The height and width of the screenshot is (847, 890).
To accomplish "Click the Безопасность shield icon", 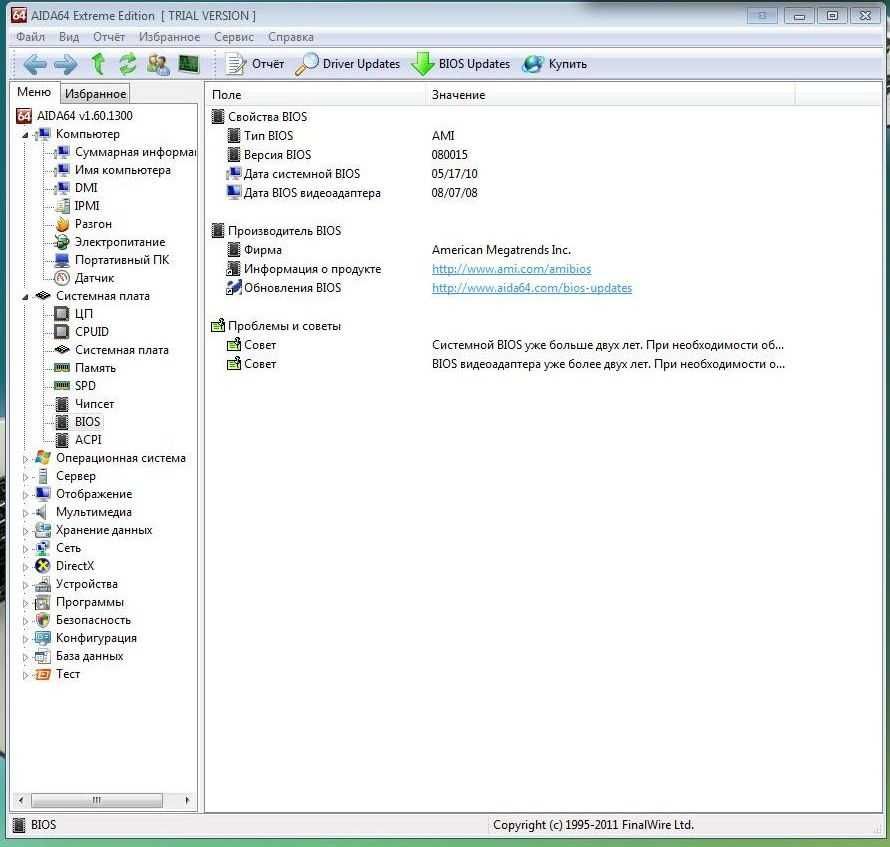I will [43, 620].
